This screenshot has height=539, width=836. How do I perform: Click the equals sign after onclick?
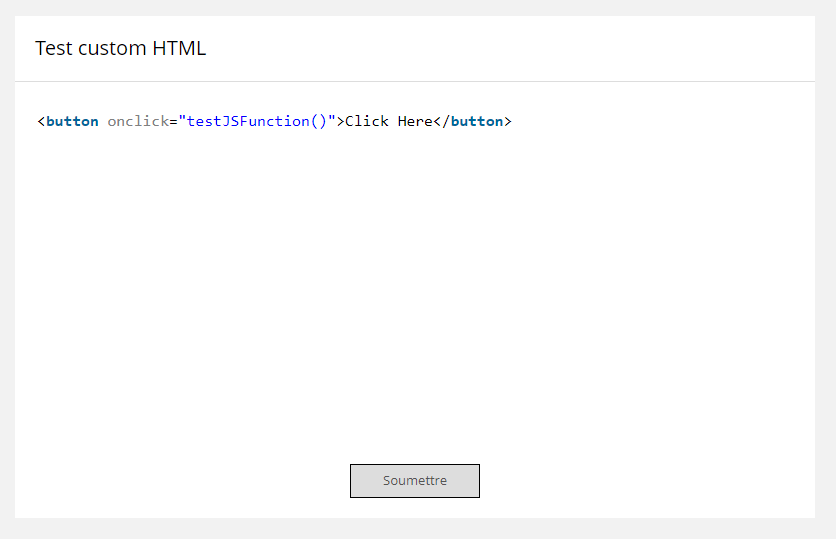(x=172, y=121)
